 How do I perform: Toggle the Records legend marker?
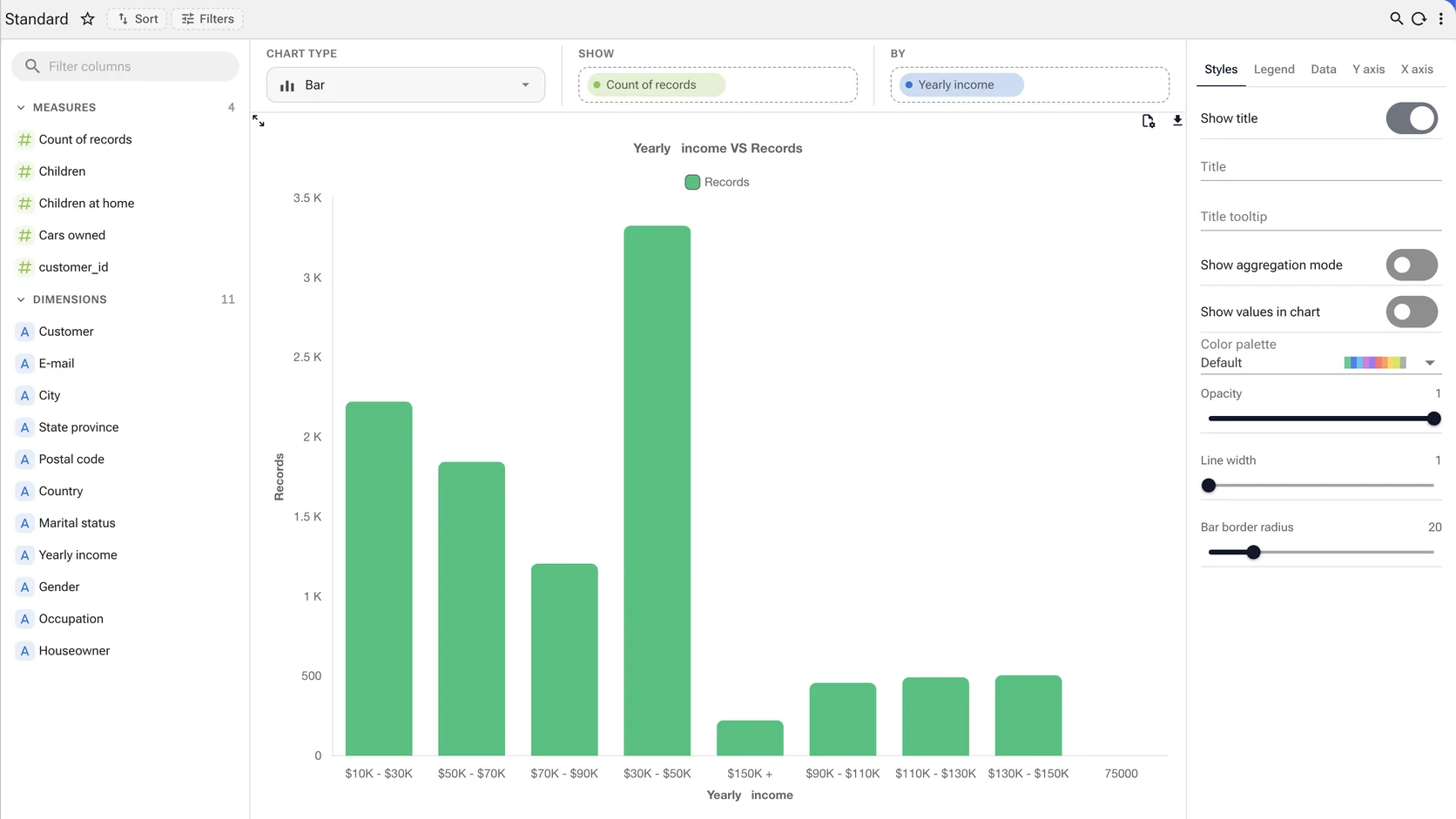point(692,182)
